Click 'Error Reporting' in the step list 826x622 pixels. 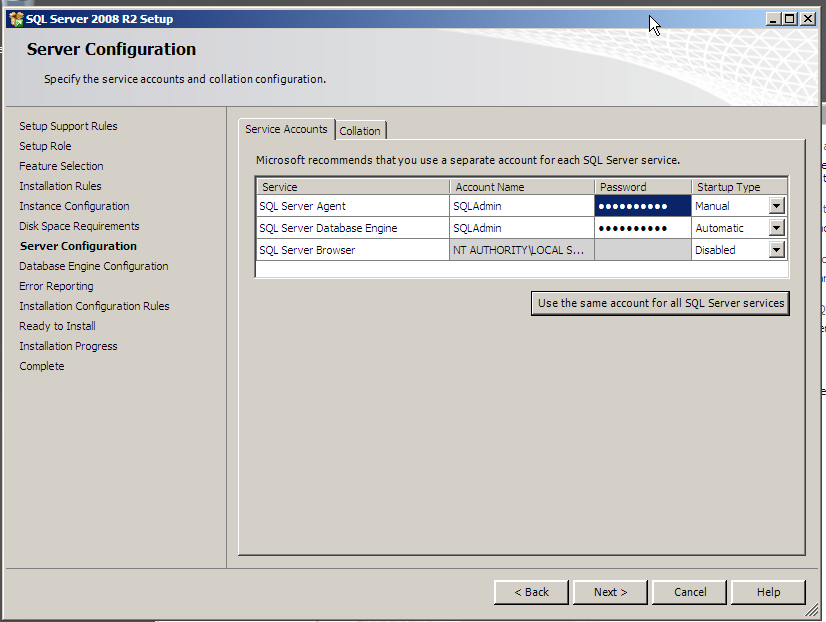click(x=56, y=286)
